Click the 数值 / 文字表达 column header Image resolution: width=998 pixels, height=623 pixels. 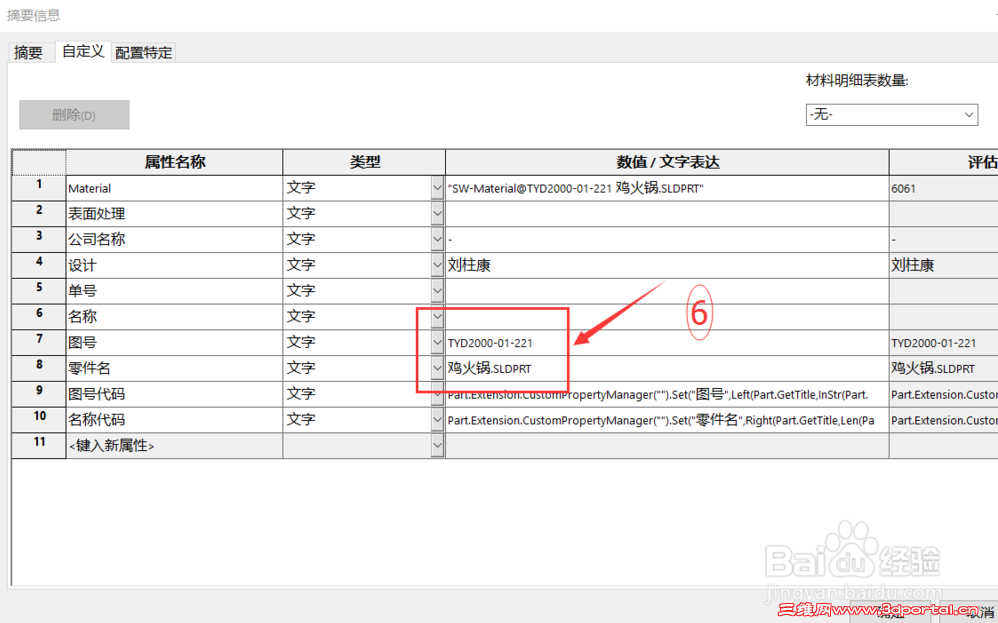point(667,162)
